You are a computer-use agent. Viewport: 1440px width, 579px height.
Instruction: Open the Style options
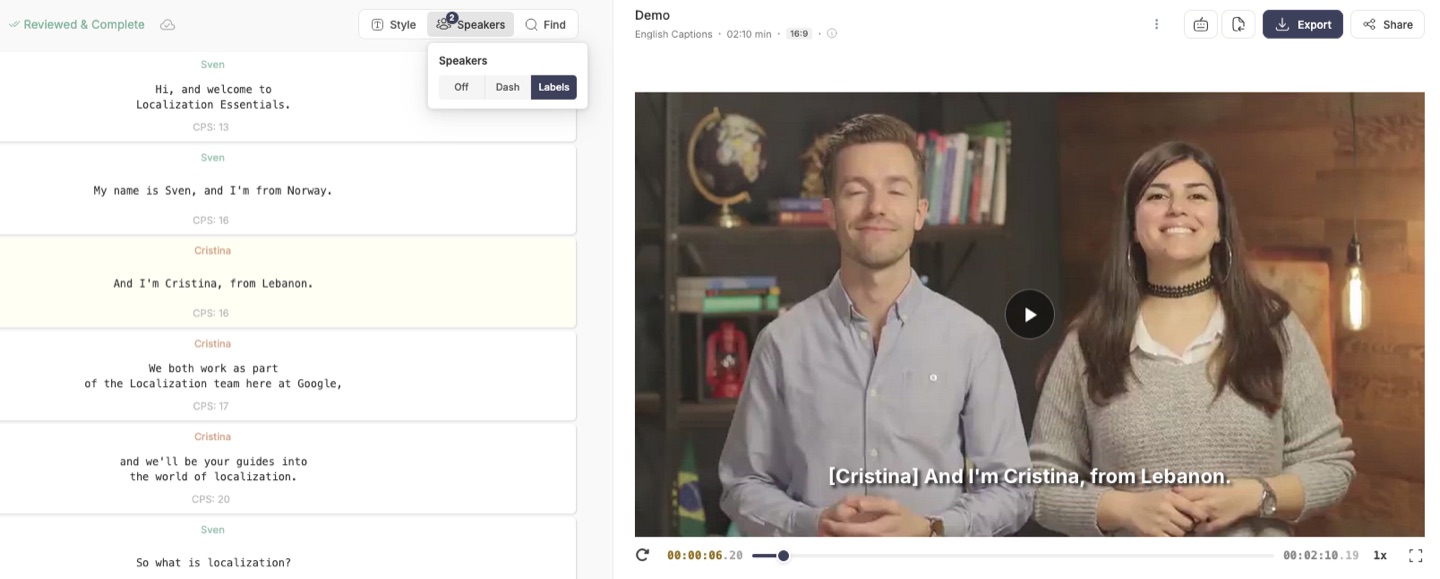[393, 25]
